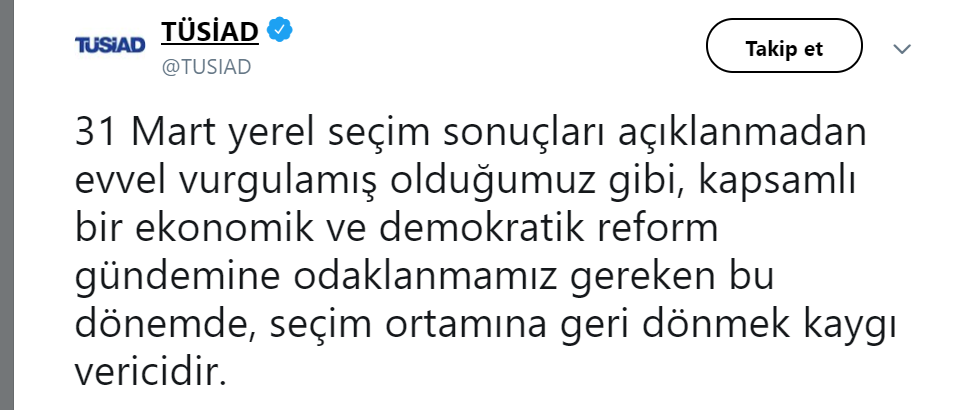Follow the account with Takip et
The image size is (963, 410).
pyautogui.click(x=784, y=48)
